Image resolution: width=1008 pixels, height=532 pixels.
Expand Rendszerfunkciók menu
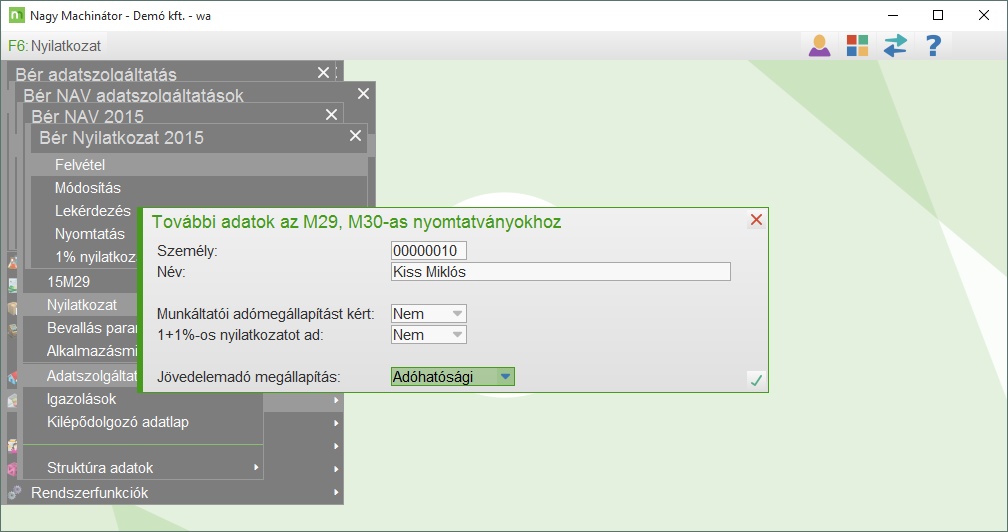175,493
